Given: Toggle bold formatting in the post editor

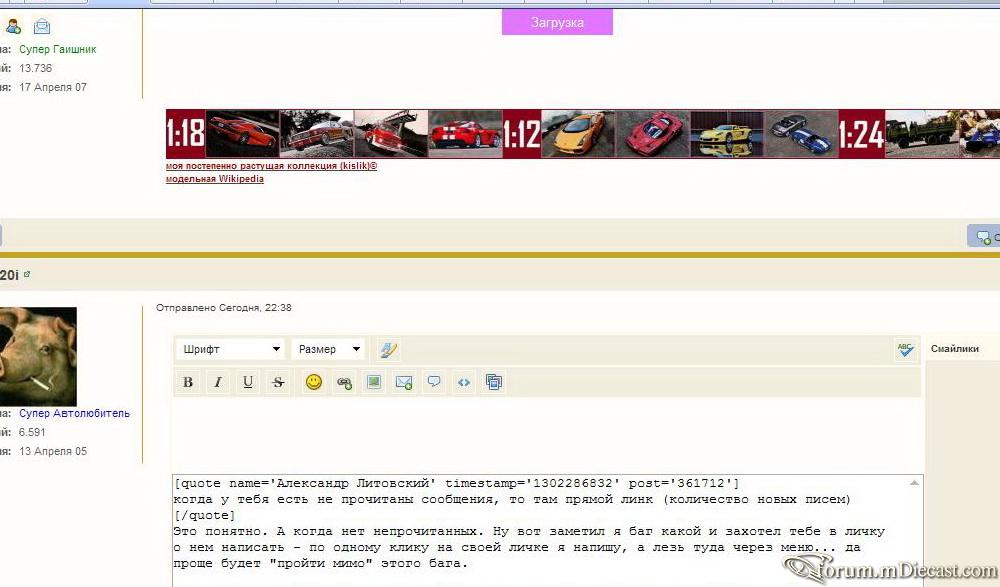Looking at the screenshot, I should [x=188, y=382].
